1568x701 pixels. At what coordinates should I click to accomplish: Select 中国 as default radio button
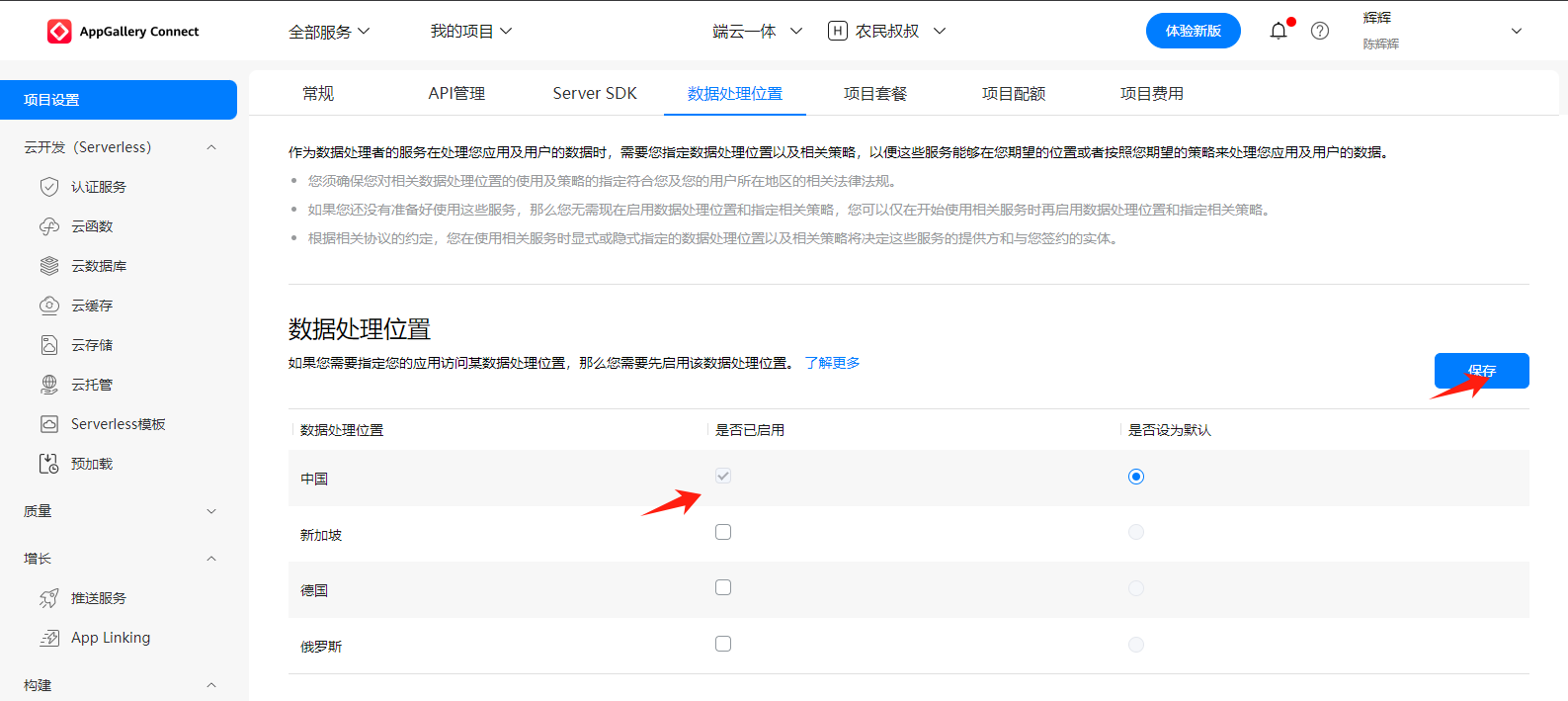coord(1136,477)
